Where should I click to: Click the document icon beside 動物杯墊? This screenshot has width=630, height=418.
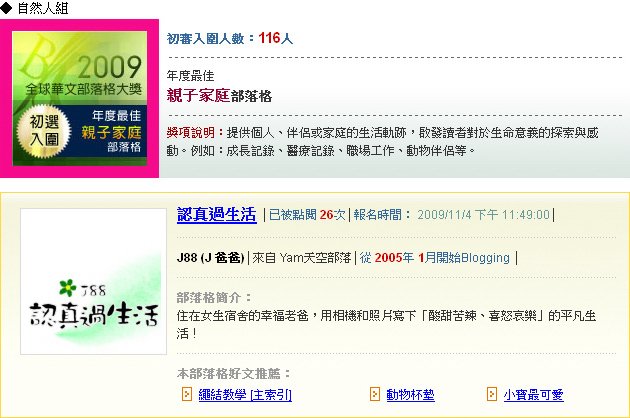pyautogui.click(x=374, y=394)
